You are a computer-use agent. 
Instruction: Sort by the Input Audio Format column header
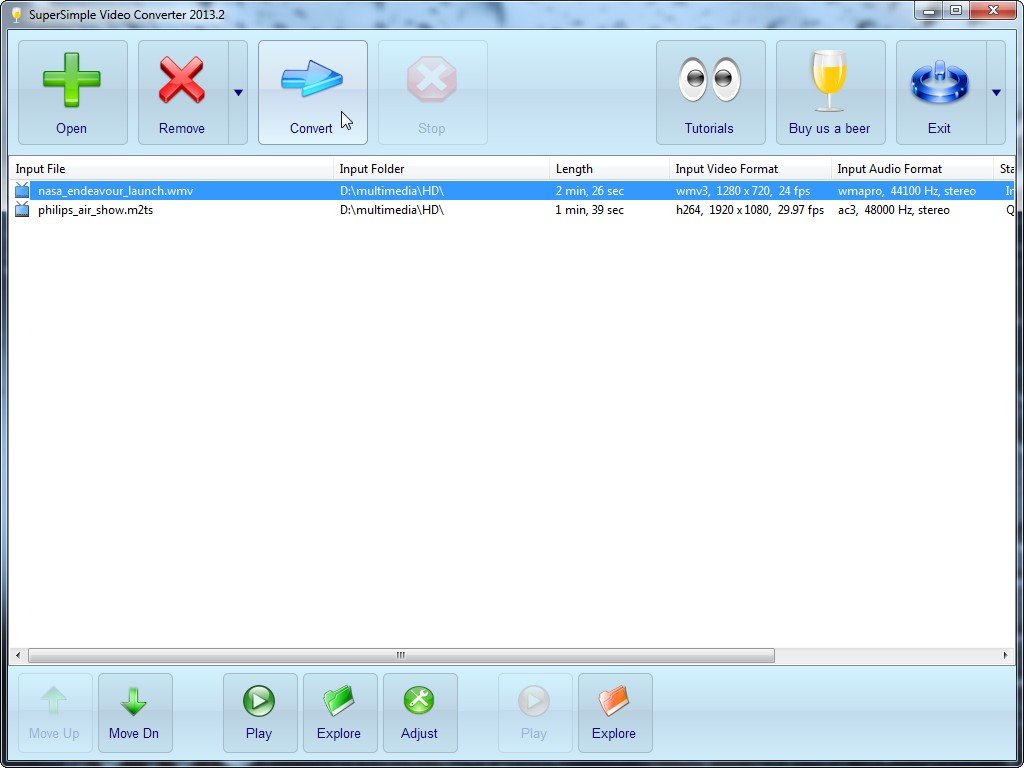click(x=912, y=168)
